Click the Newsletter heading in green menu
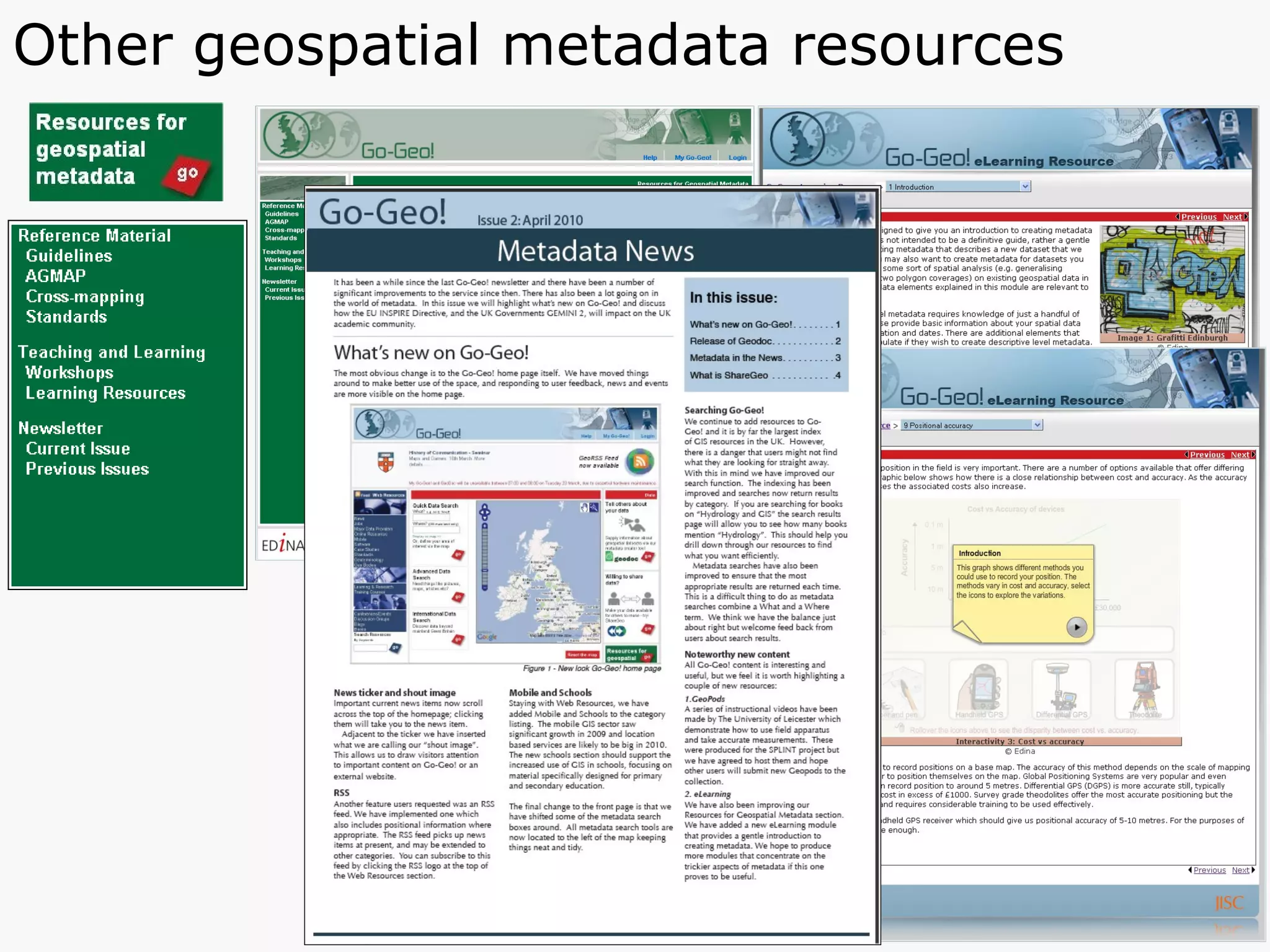Viewport: 1270px width, 952px height. tap(61, 428)
